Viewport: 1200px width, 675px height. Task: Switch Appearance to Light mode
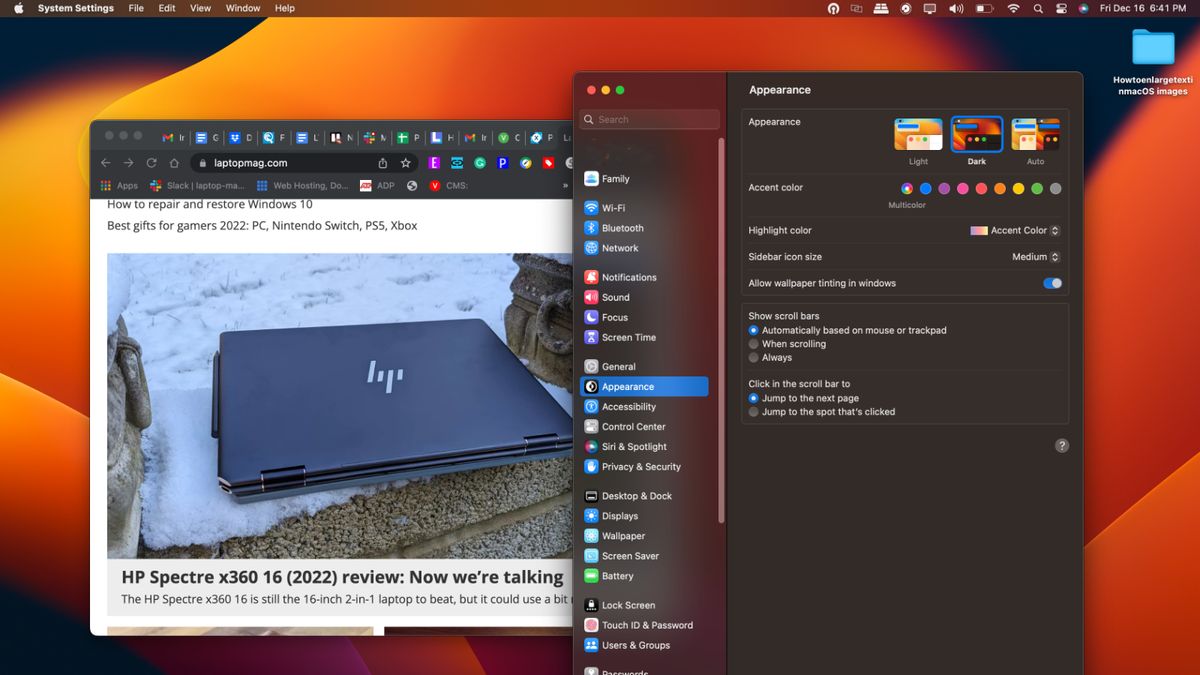coord(917,132)
